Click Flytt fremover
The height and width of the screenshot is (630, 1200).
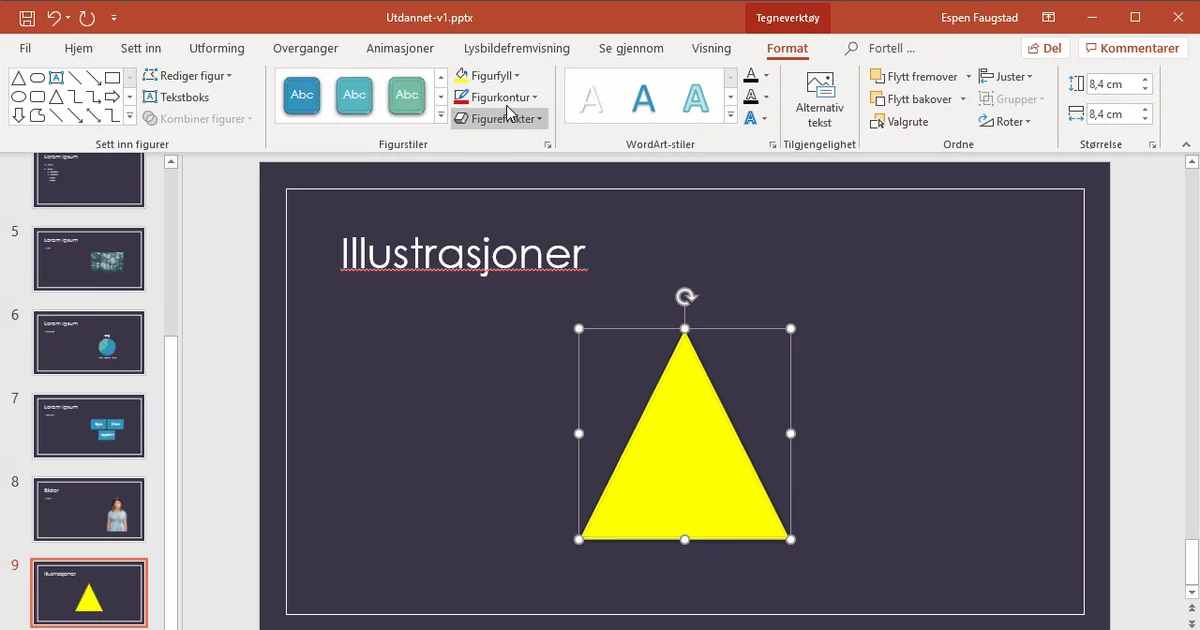tap(914, 77)
